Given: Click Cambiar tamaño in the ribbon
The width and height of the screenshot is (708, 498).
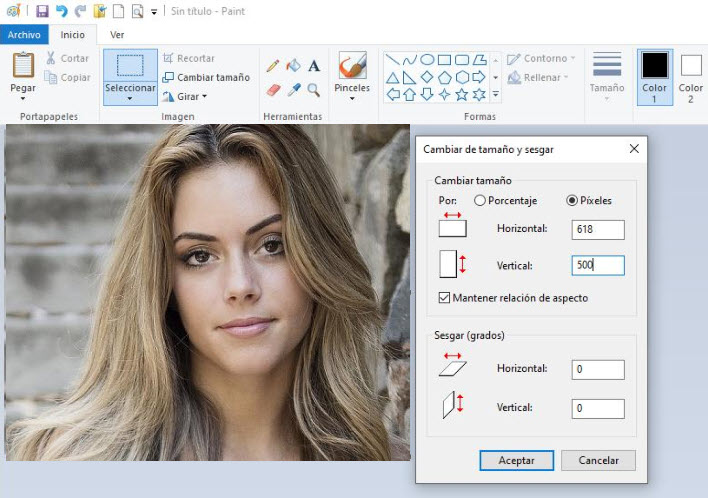Looking at the screenshot, I should [x=206, y=77].
